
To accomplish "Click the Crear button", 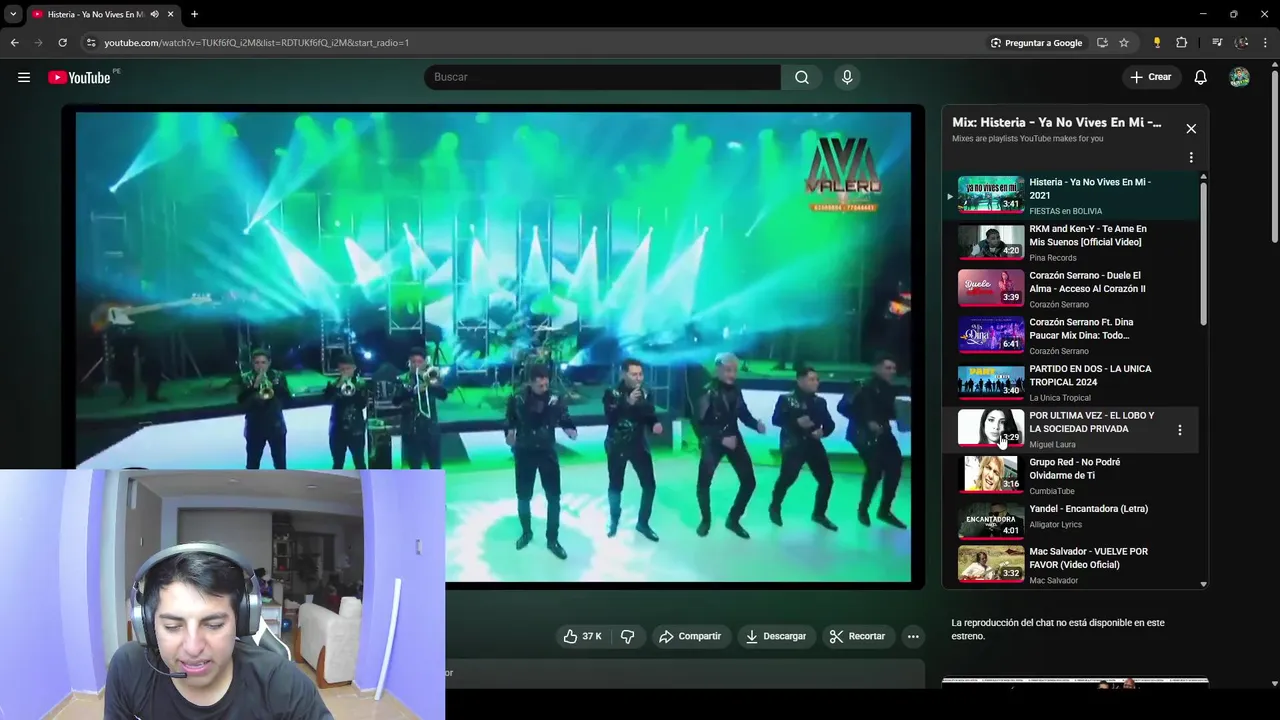I will coord(1150,77).
